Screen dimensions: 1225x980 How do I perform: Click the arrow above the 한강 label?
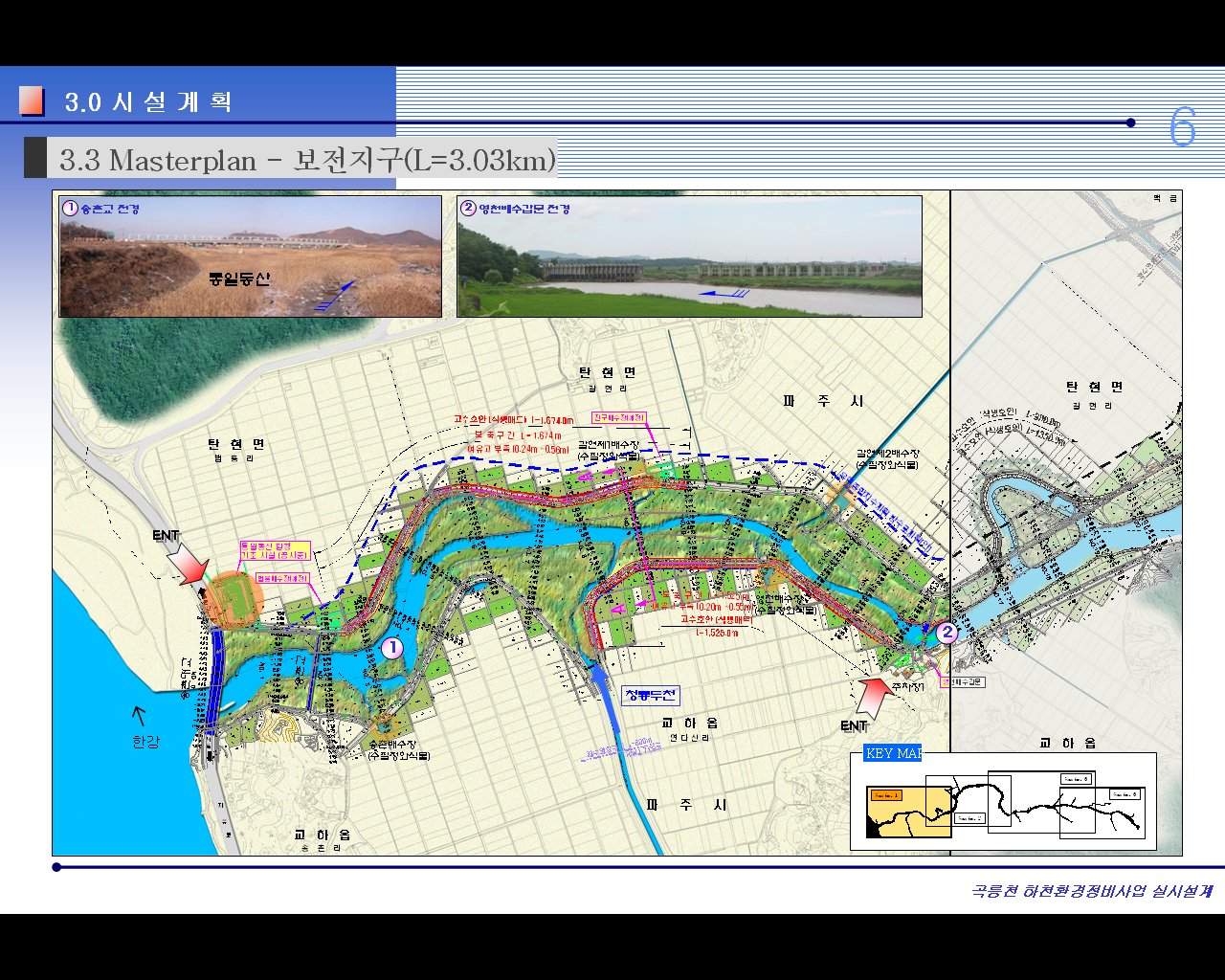tap(139, 715)
